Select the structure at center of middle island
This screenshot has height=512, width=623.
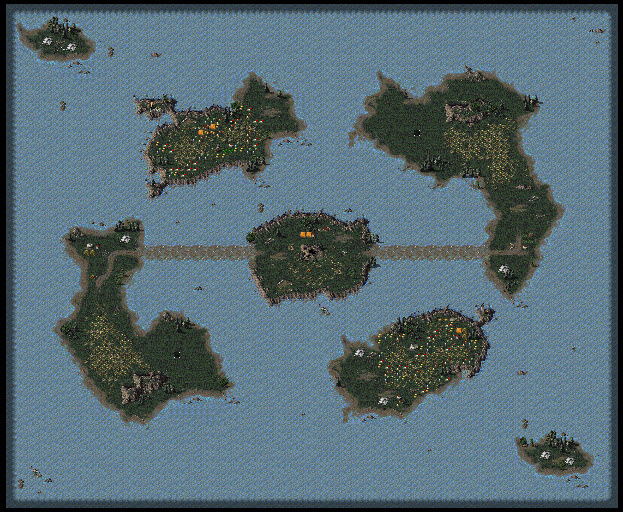[311, 253]
